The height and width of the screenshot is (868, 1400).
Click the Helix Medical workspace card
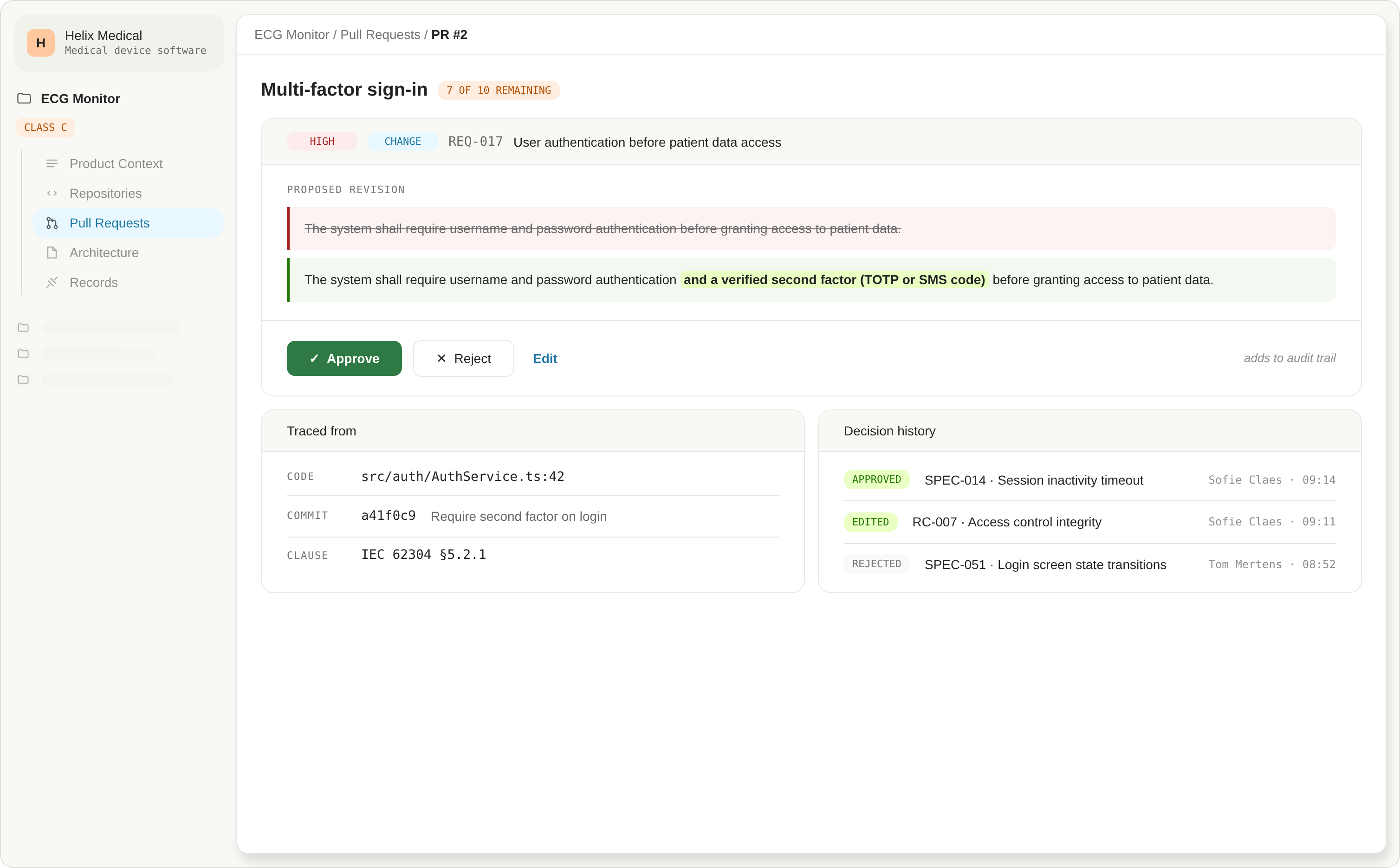point(119,43)
